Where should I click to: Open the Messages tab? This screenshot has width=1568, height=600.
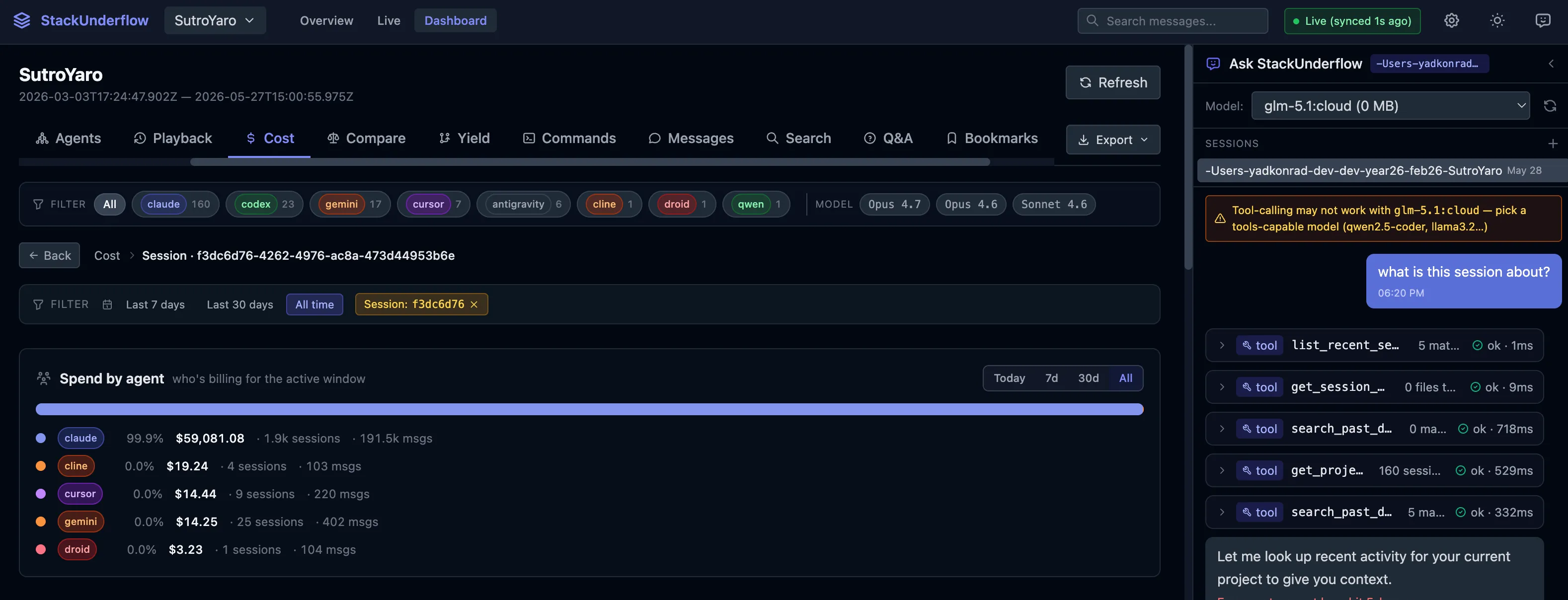coord(691,139)
